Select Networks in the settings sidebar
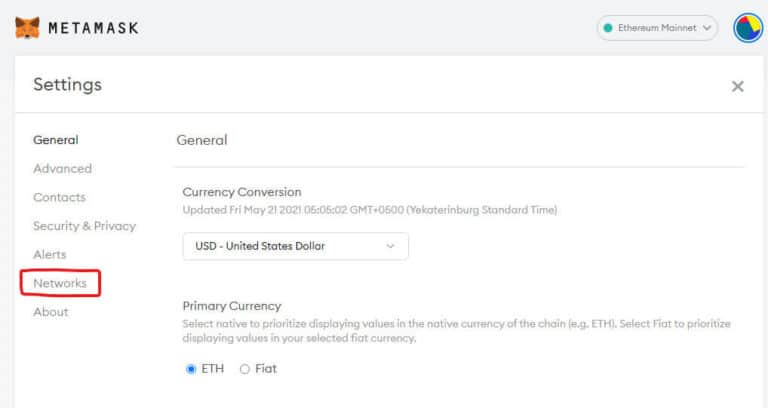The image size is (768, 408). (x=60, y=283)
